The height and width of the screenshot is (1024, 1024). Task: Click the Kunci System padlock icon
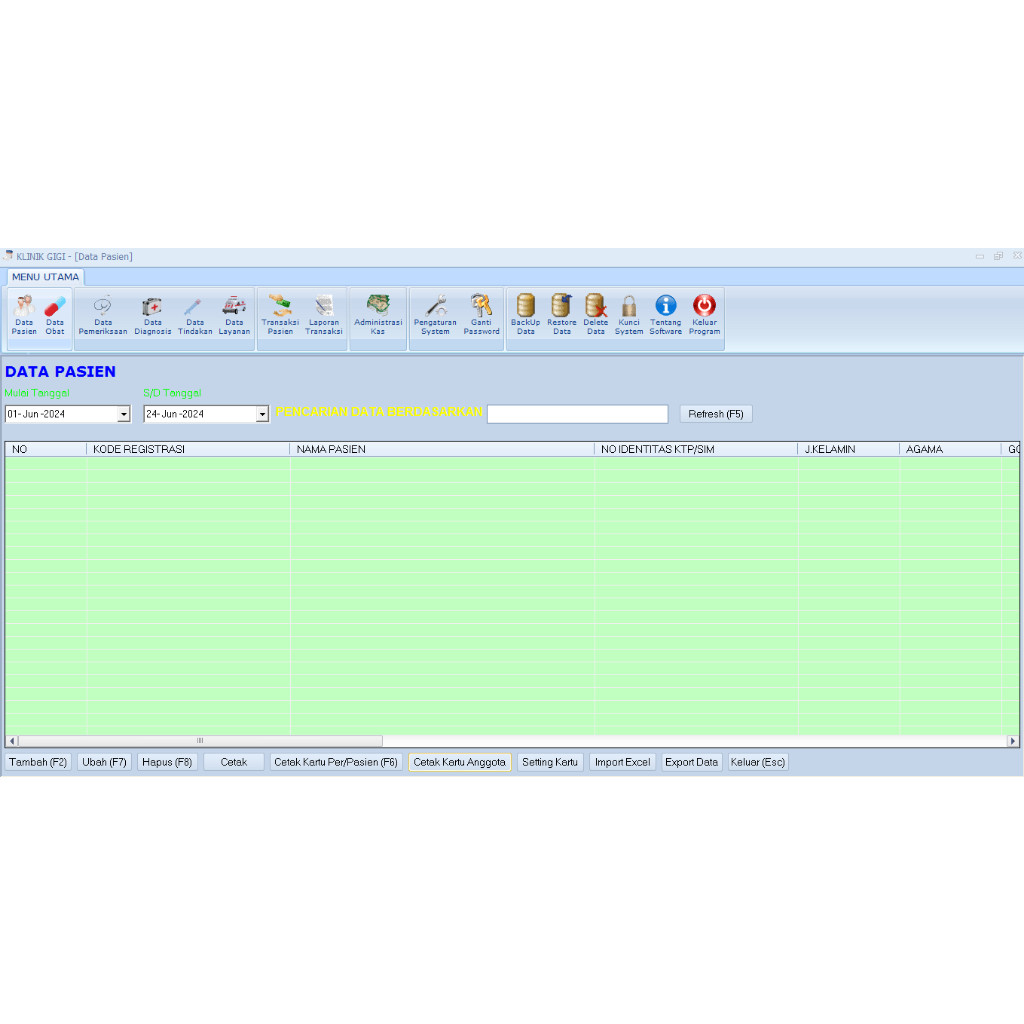(x=629, y=307)
